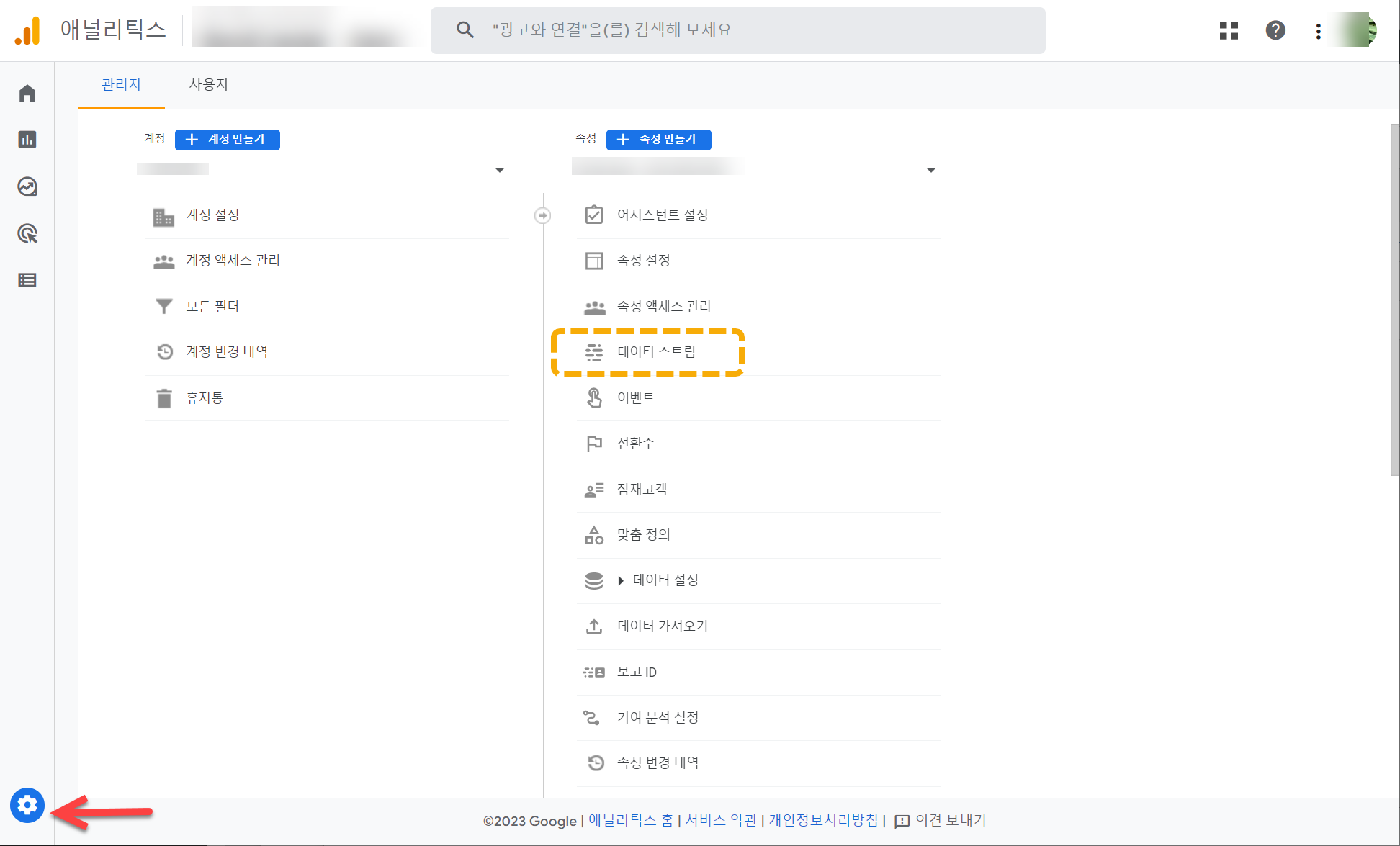Open the three-dot more options menu
1400x846 pixels.
1318,31
